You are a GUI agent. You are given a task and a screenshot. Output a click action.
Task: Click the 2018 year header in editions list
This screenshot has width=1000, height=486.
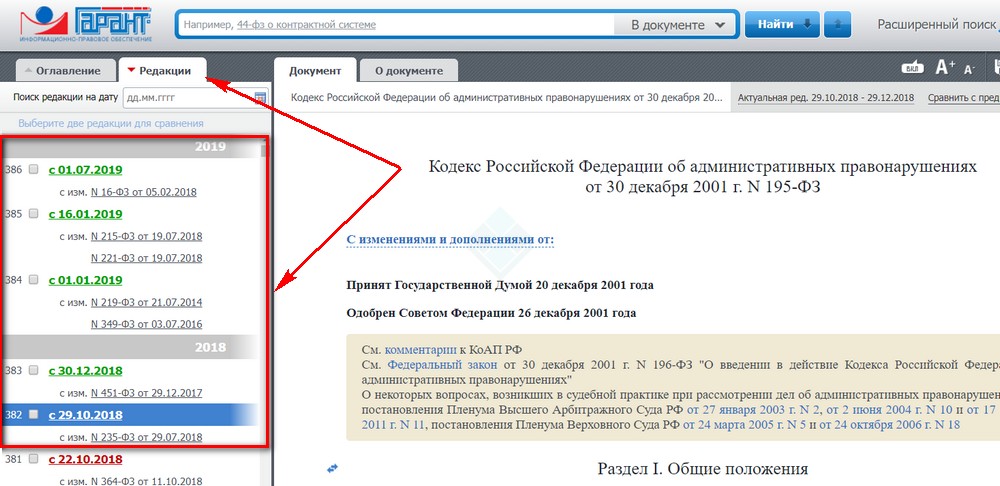click(131, 348)
